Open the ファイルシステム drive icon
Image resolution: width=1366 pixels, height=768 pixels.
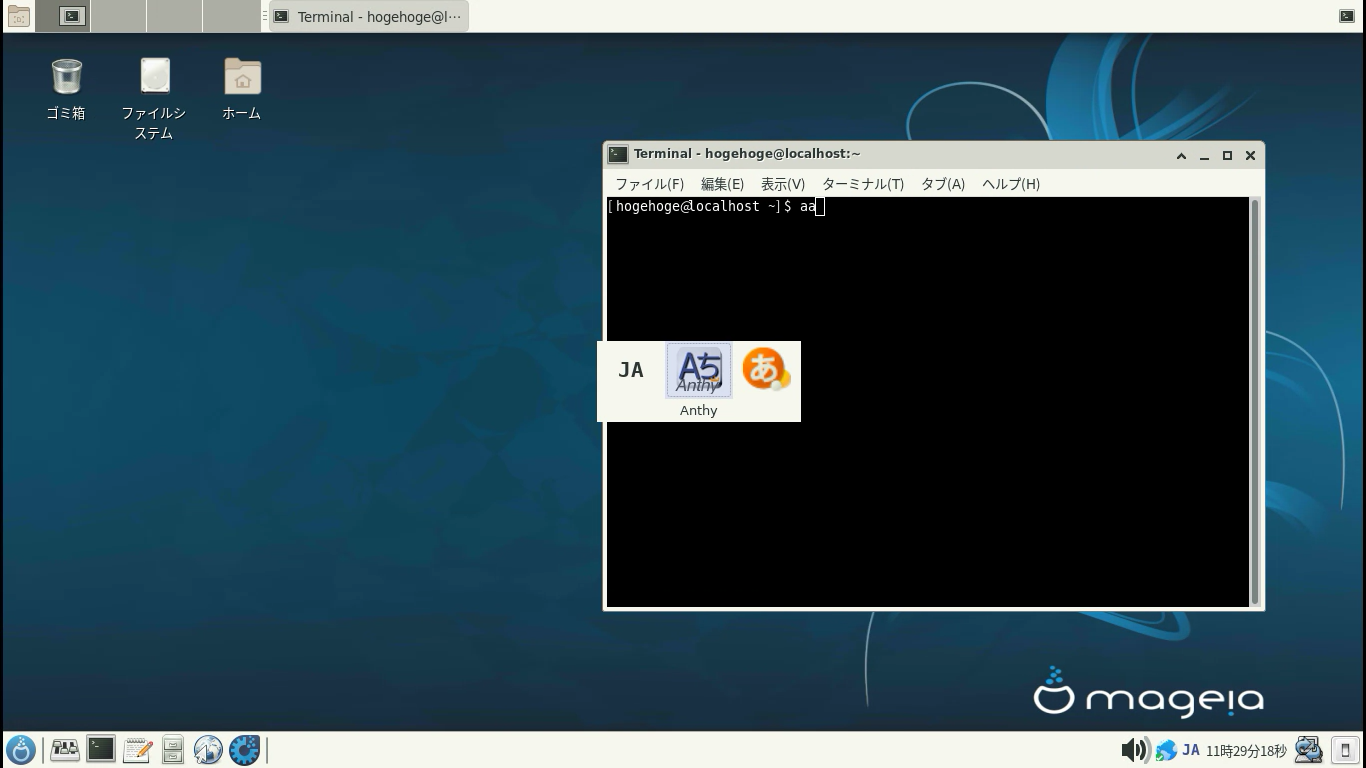(x=155, y=76)
